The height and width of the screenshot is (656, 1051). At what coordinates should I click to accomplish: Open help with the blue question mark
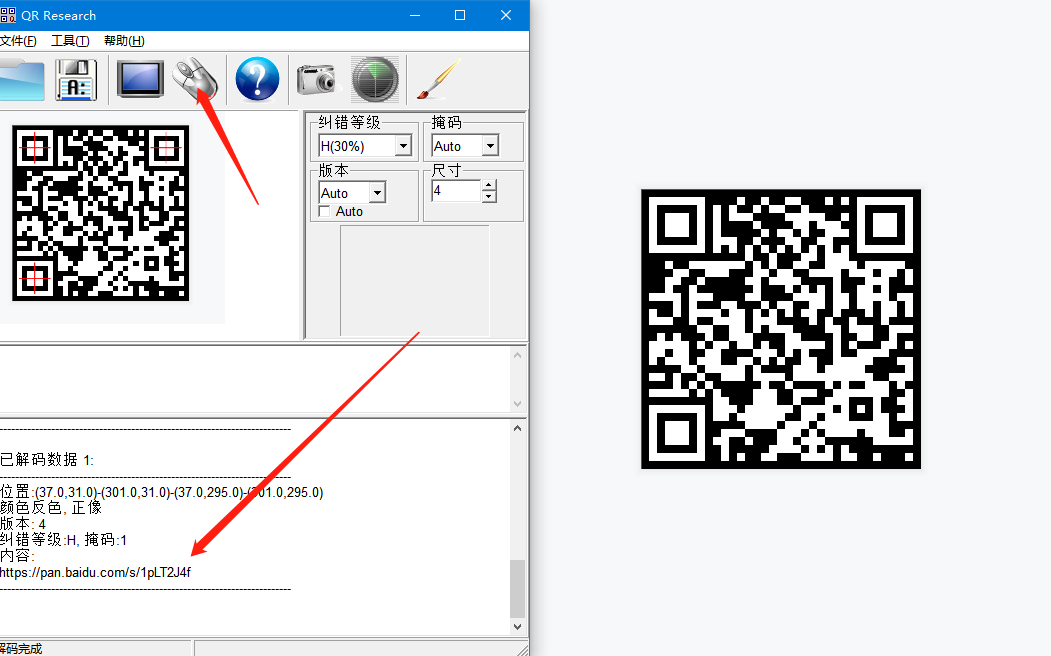257,79
